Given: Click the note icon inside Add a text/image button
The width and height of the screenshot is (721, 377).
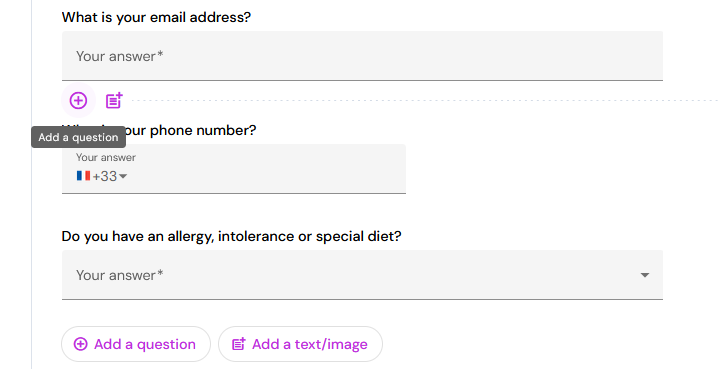Looking at the screenshot, I should pyautogui.click(x=239, y=344).
